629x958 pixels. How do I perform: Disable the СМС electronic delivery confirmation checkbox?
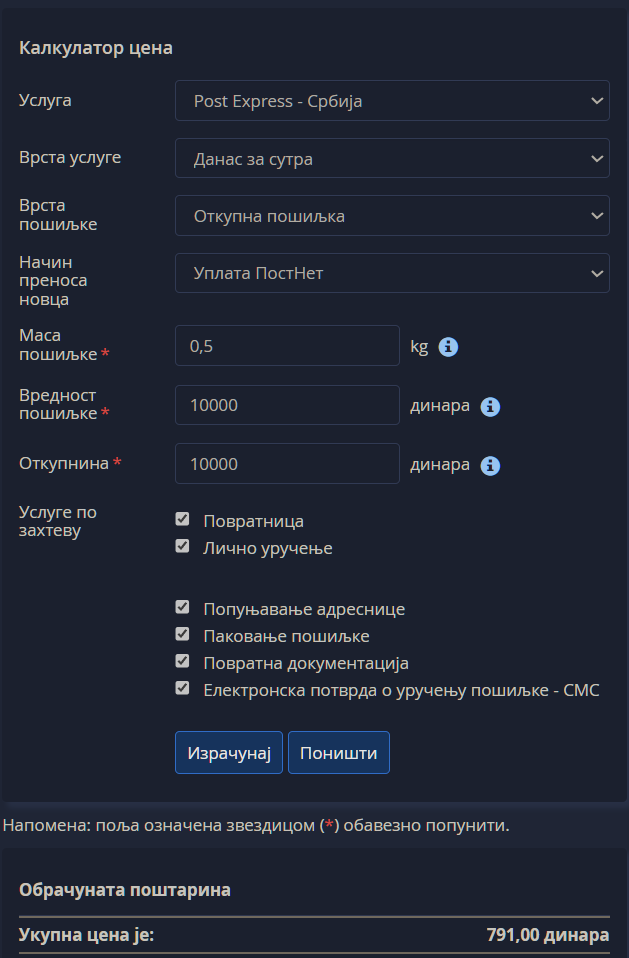pos(182,688)
